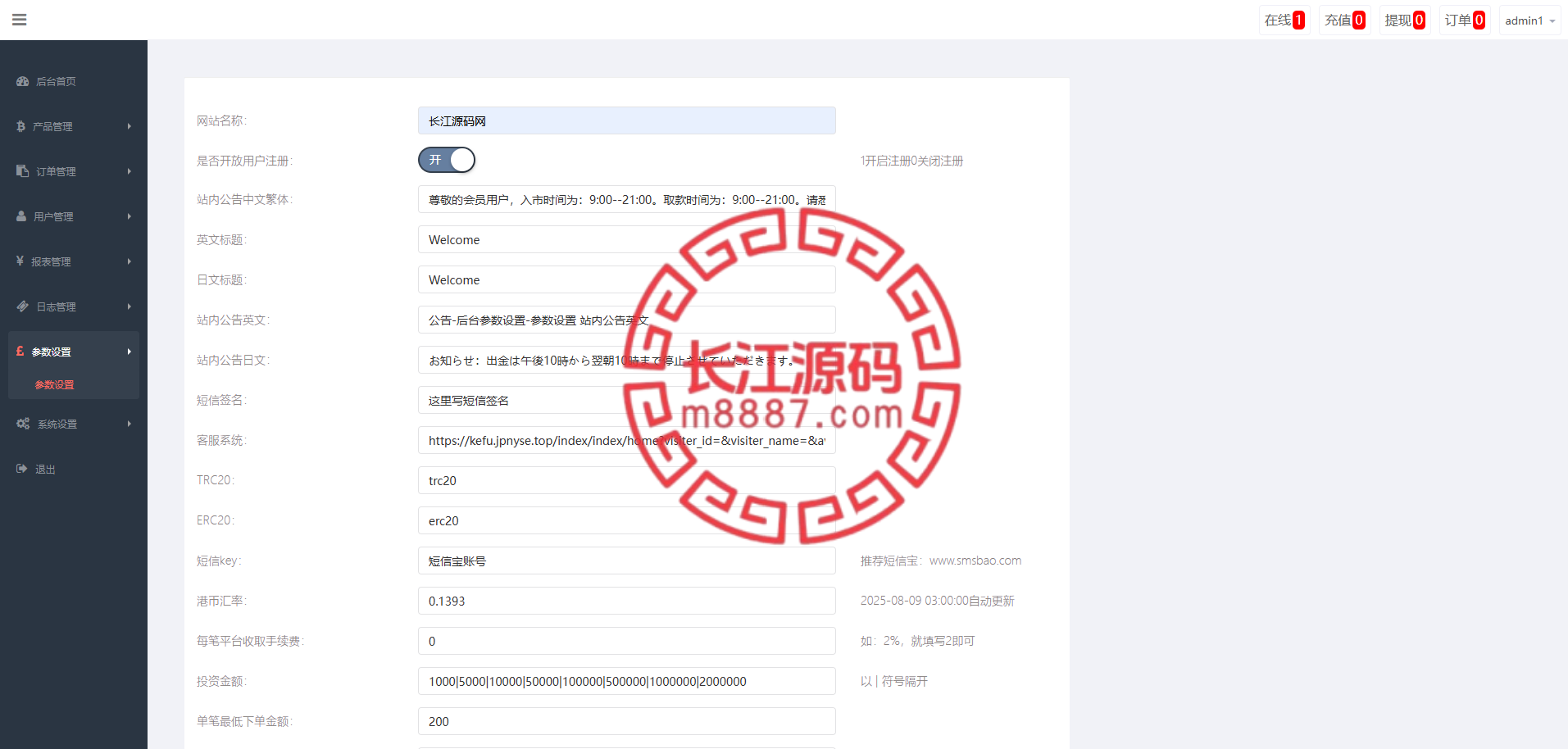Click the 提现 withdrawal counter button
This screenshot has height=749, width=1568.
(x=1405, y=20)
